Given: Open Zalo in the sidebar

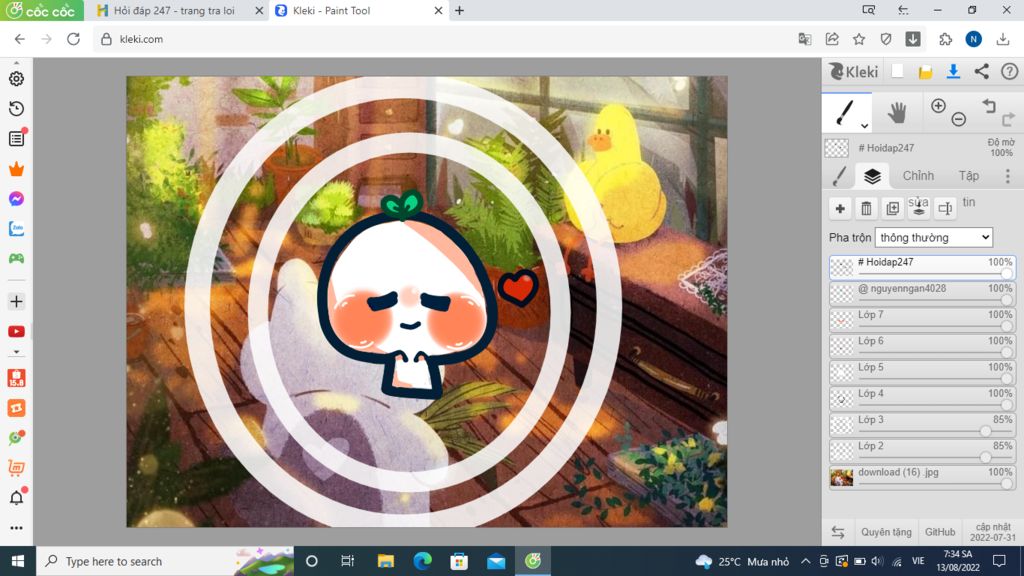Looking at the screenshot, I should point(16,229).
